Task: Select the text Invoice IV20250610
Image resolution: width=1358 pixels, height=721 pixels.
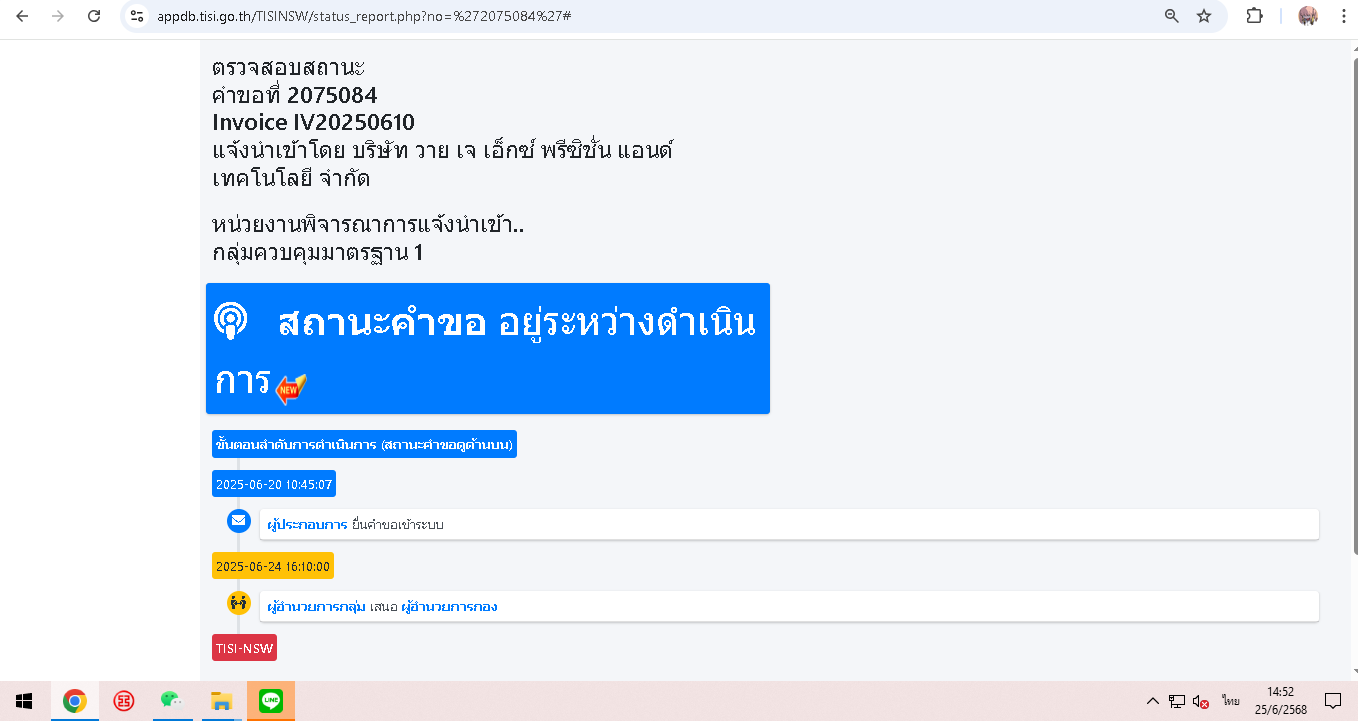Action: tap(313, 123)
